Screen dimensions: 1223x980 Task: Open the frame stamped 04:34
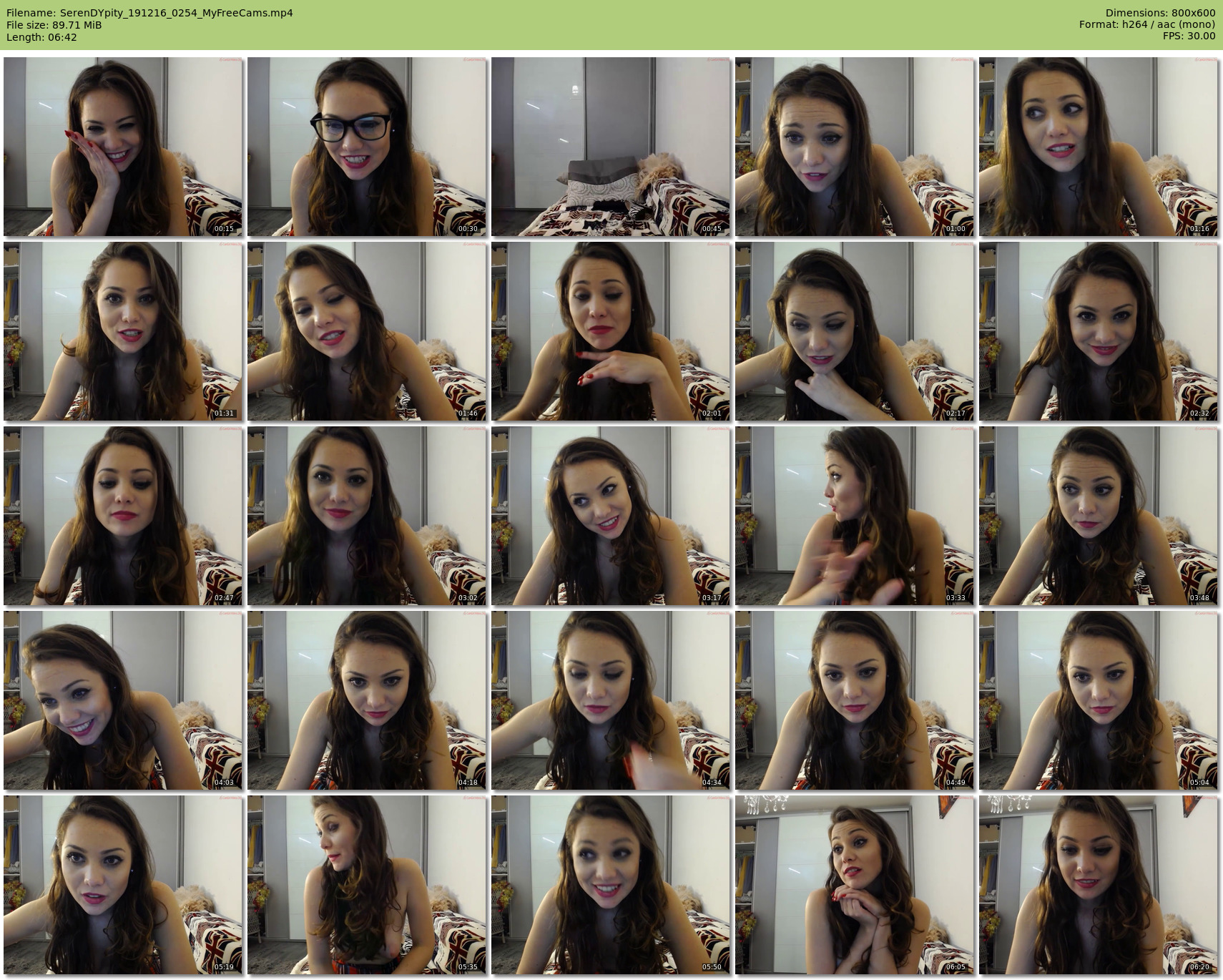(611, 700)
